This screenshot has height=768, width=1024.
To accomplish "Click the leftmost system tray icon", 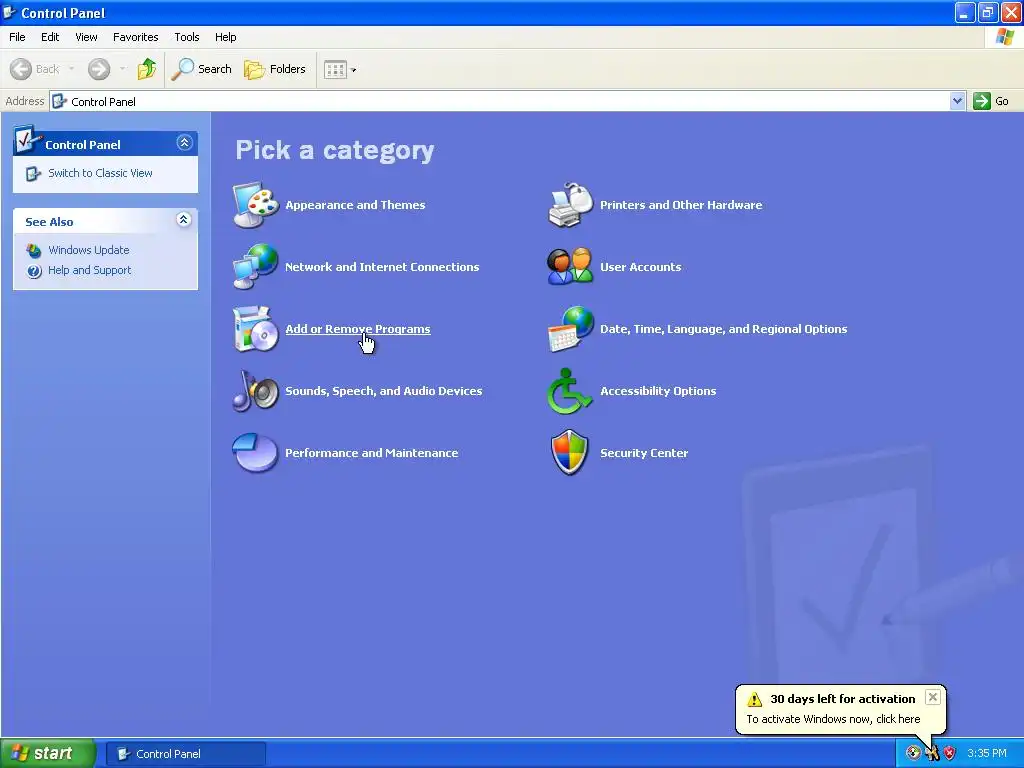I will [x=914, y=753].
